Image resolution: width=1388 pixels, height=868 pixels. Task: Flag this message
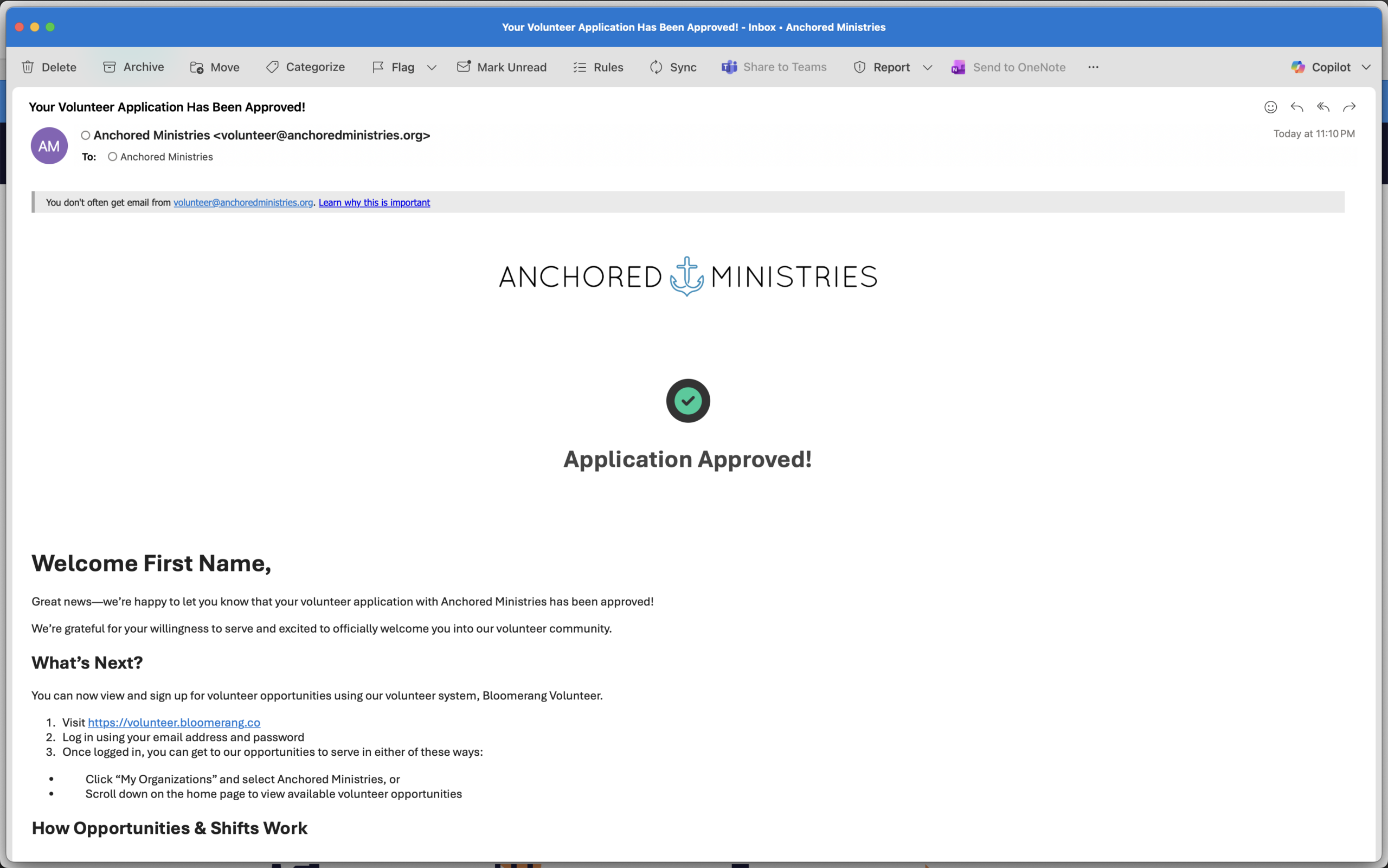click(x=393, y=67)
